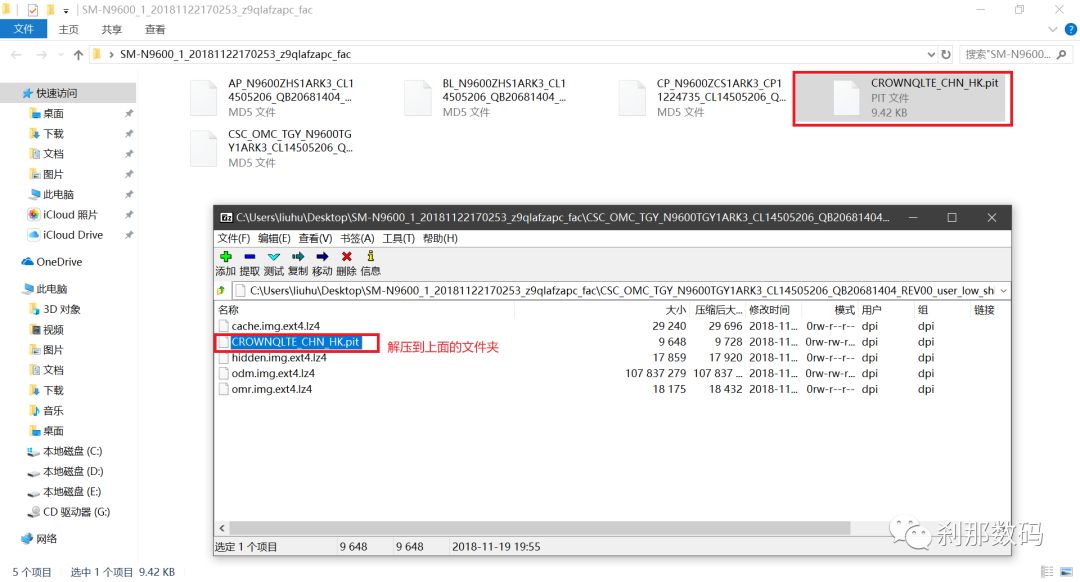Select 本地磁盘 (D:) in the sidebar
The width and height of the screenshot is (1080, 582).
tap(72, 471)
